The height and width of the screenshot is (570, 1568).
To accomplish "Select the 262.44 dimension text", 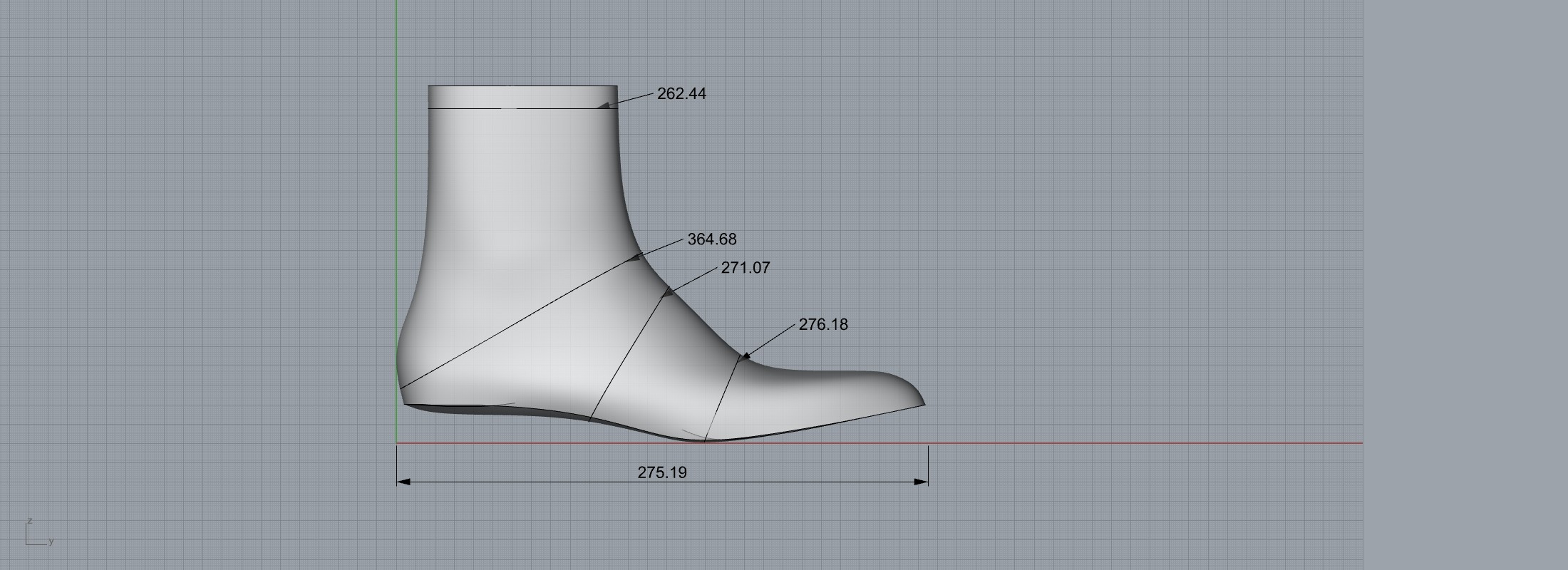I will 681,94.
